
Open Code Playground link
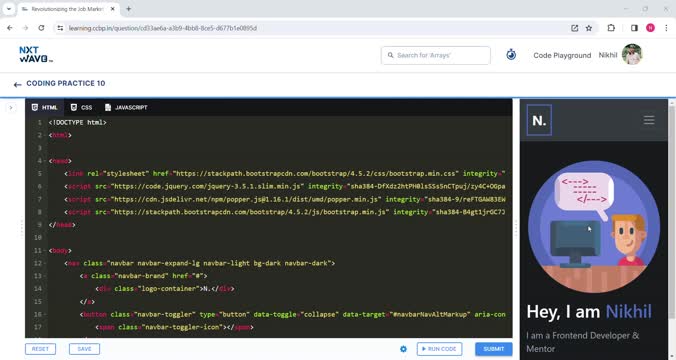[x=562, y=55]
